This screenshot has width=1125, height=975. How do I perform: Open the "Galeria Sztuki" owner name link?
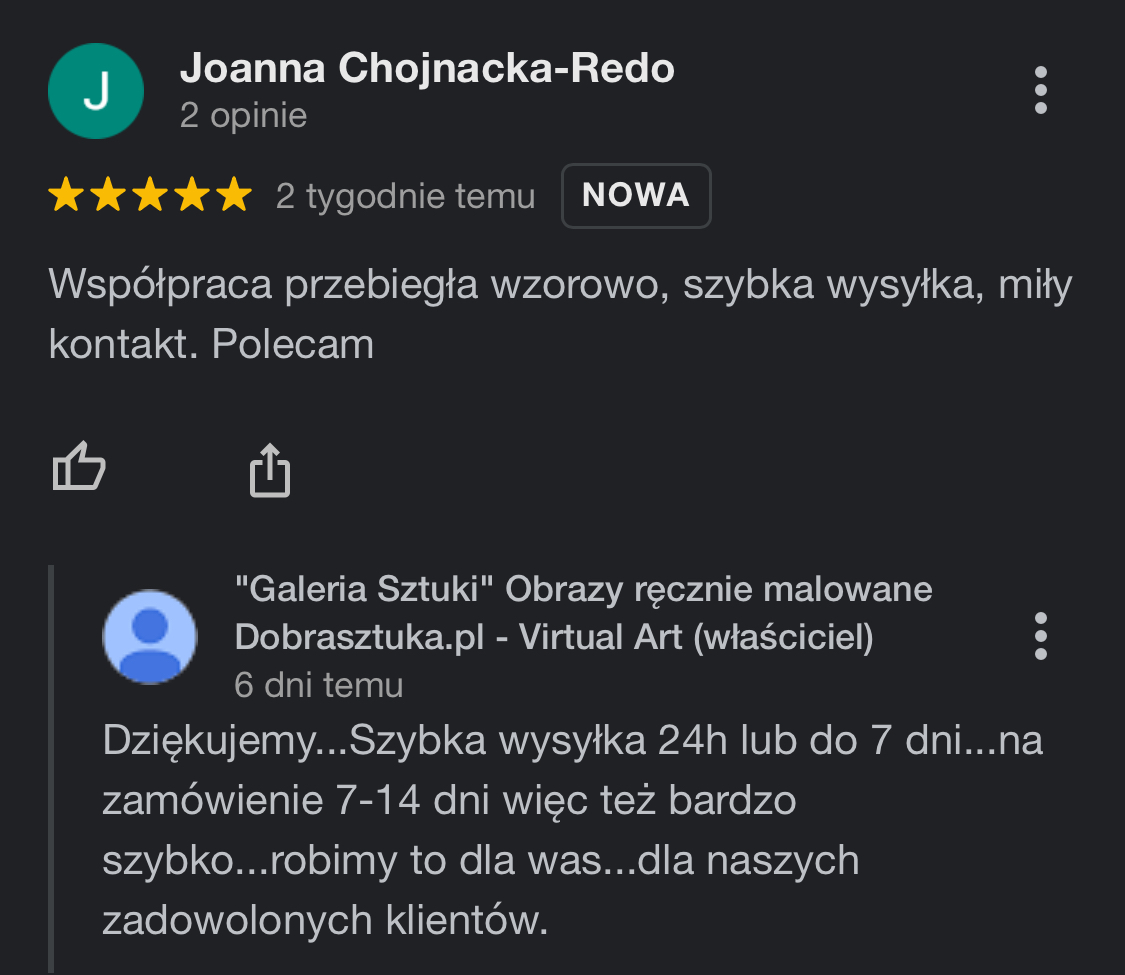tap(583, 590)
